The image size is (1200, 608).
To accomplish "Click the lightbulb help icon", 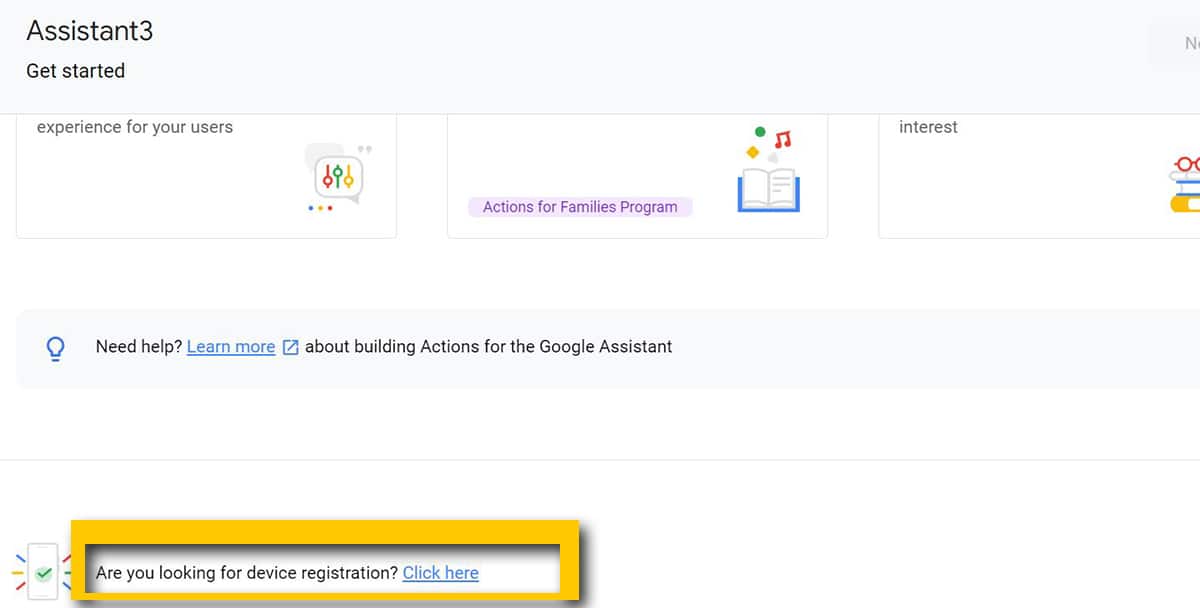I will 56,347.
